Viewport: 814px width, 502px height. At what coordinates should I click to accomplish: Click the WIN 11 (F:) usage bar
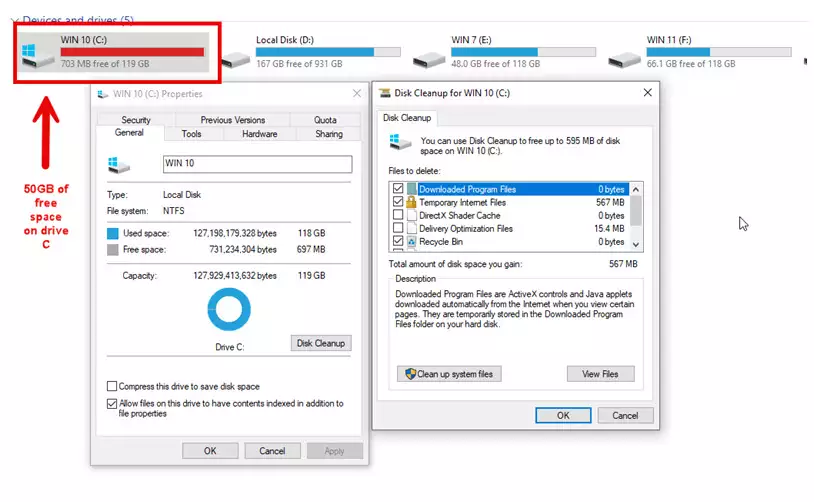[719, 52]
